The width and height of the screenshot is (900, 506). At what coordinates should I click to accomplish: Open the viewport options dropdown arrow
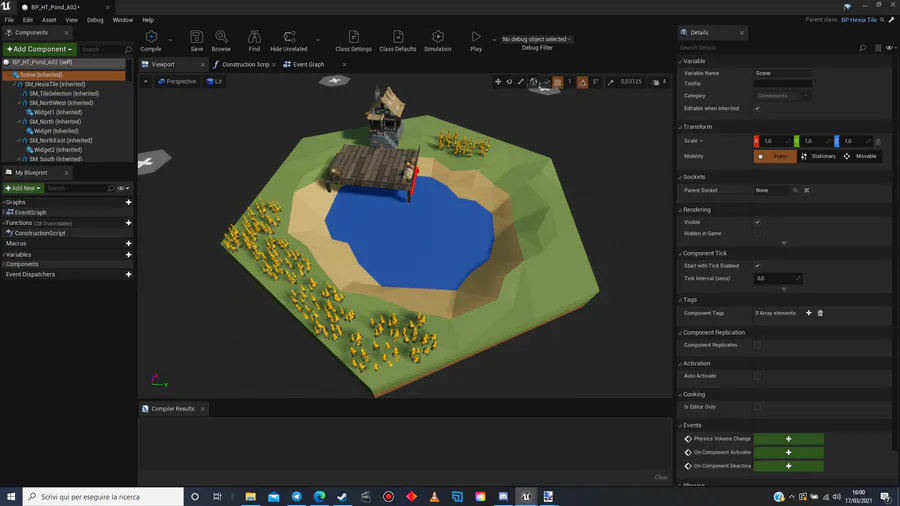[146, 81]
